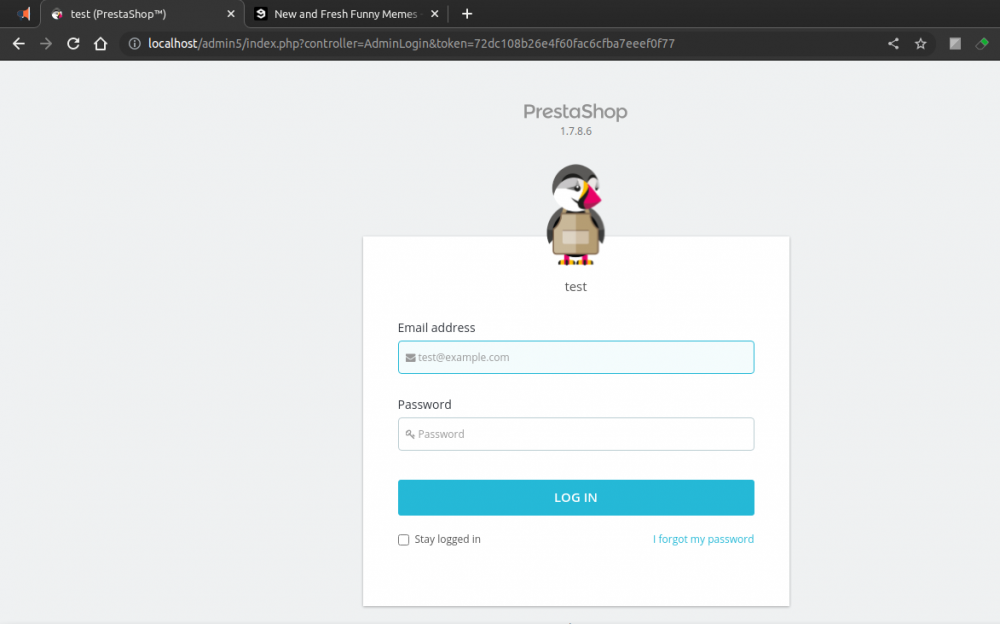
Task: View site information for localhost
Action: [x=135, y=44]
